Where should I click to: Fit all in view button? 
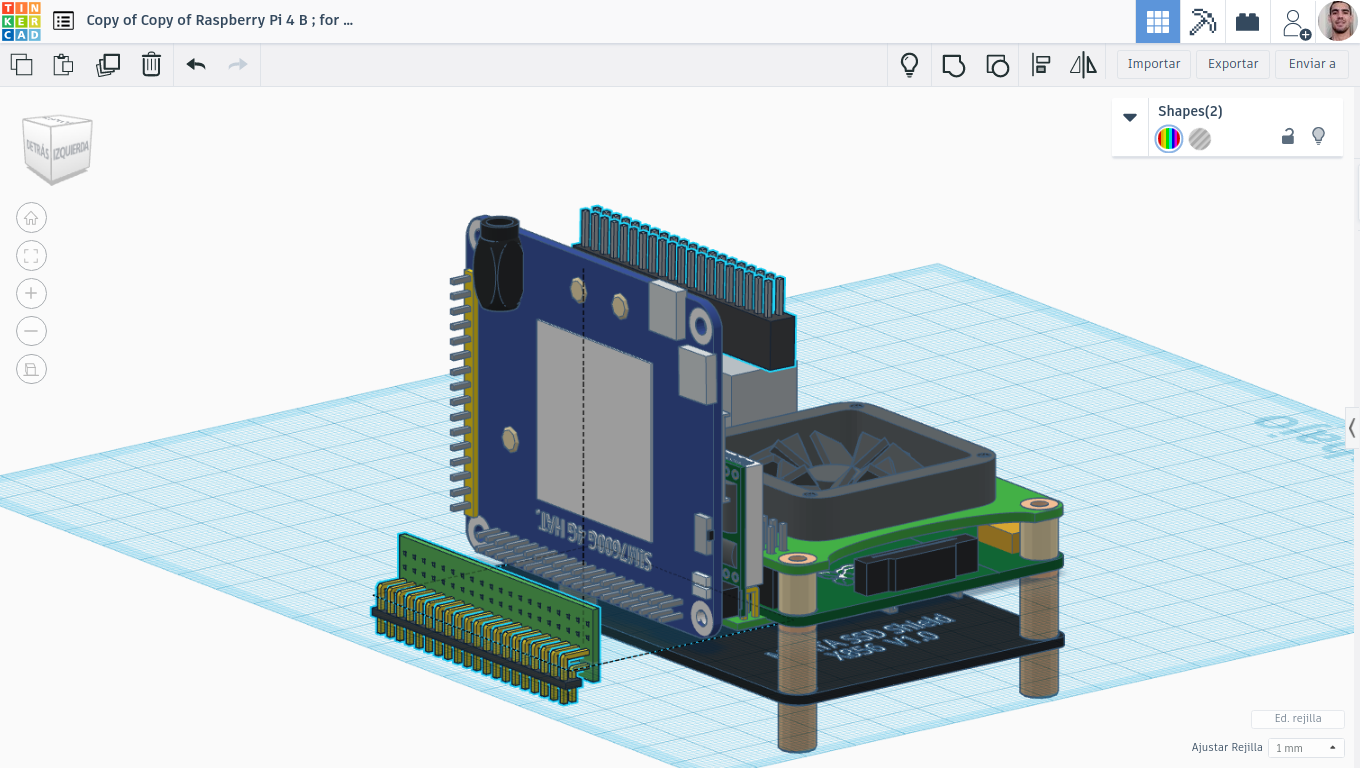[31, 256]
